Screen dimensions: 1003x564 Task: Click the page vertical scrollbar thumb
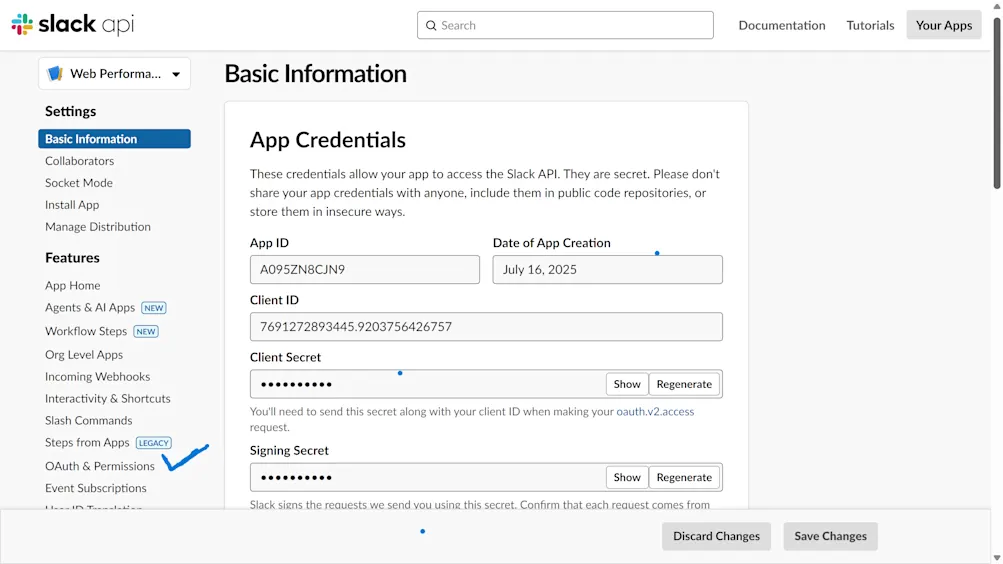pyautogui.click(x=997, y=102)
